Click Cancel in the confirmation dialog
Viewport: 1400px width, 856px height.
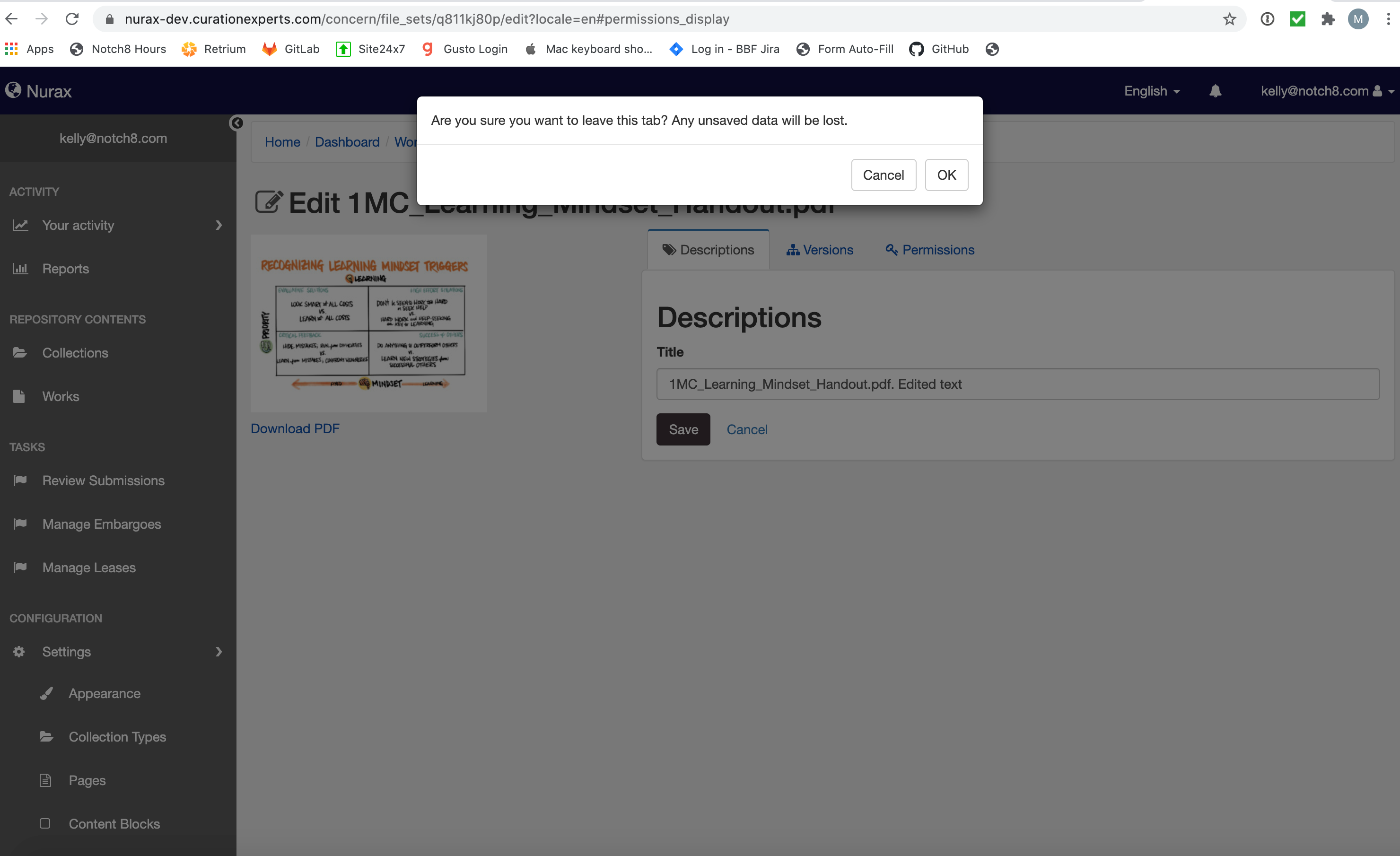coord(884,175)
